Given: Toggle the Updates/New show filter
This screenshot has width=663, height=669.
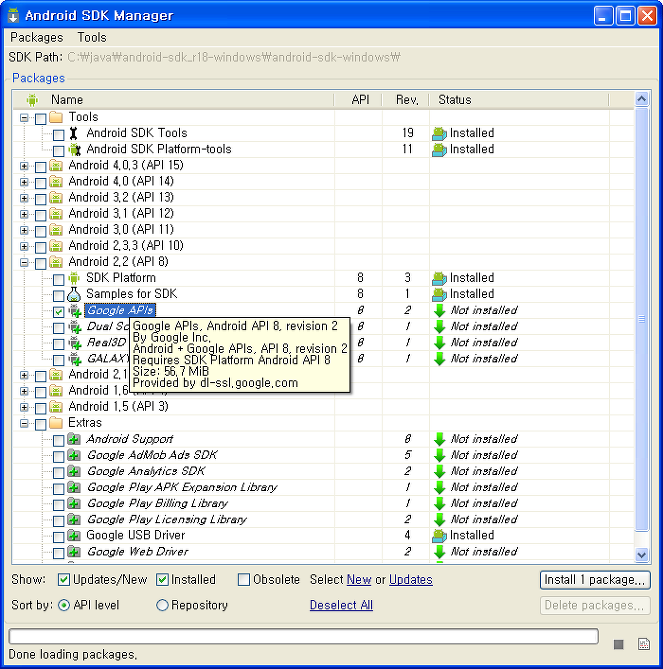Looking at the screenshot, I should (64, 579).
